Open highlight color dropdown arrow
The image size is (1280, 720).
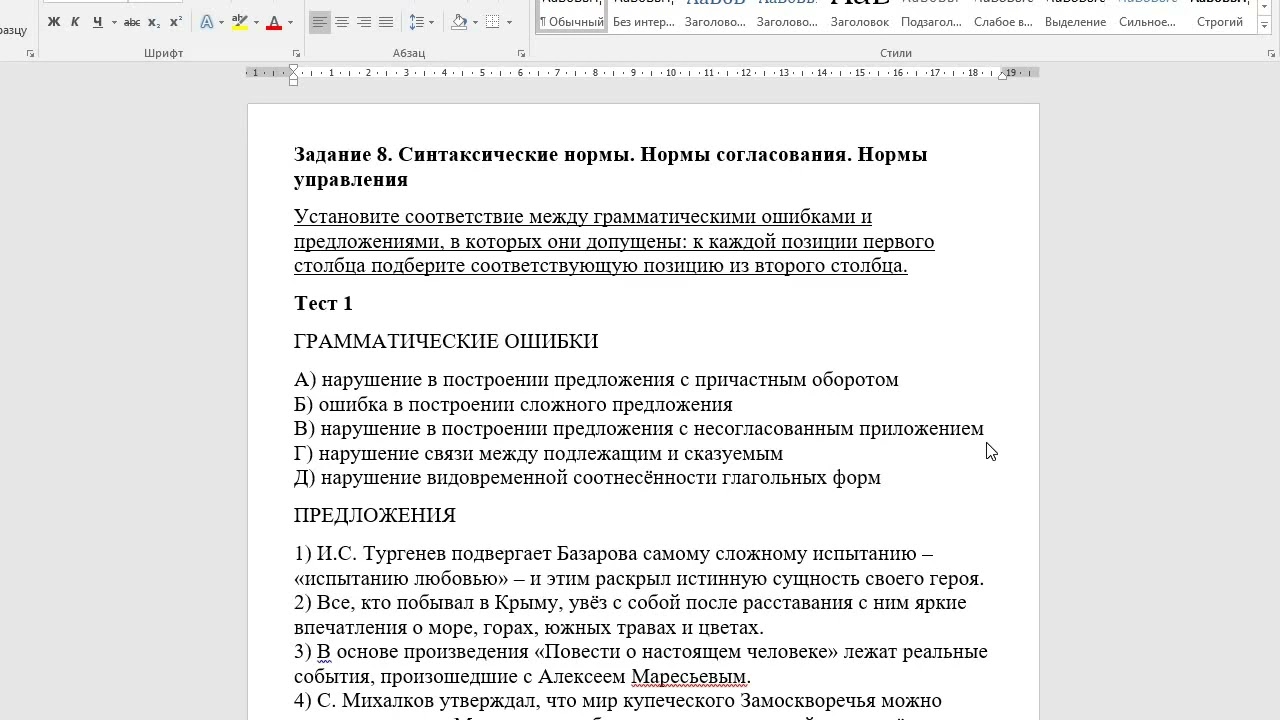click(x=256, y=22)
